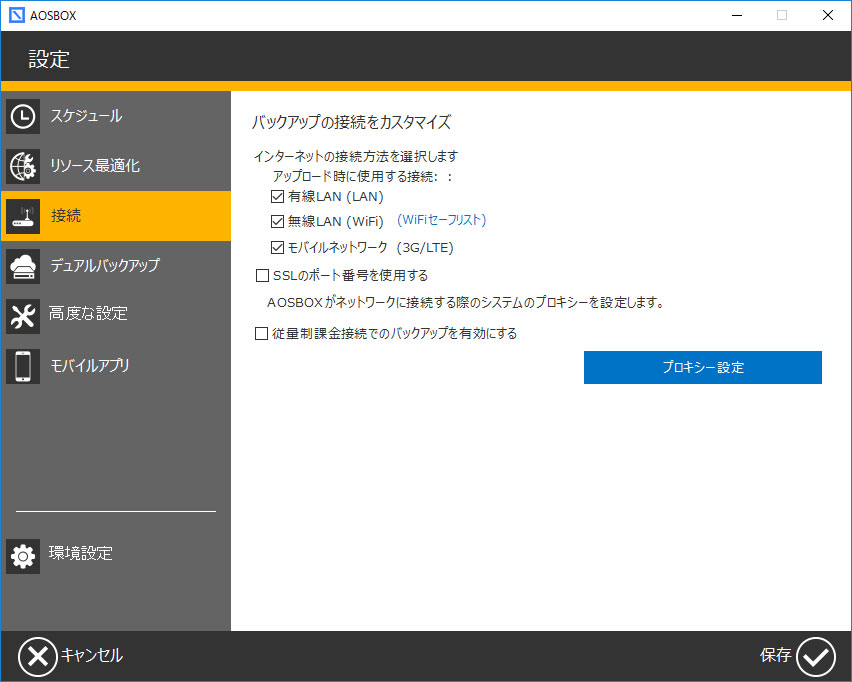The height and width of the screenshot is (682, 852).
Task: Click the router icon for 接続
Action: (23, 216)
